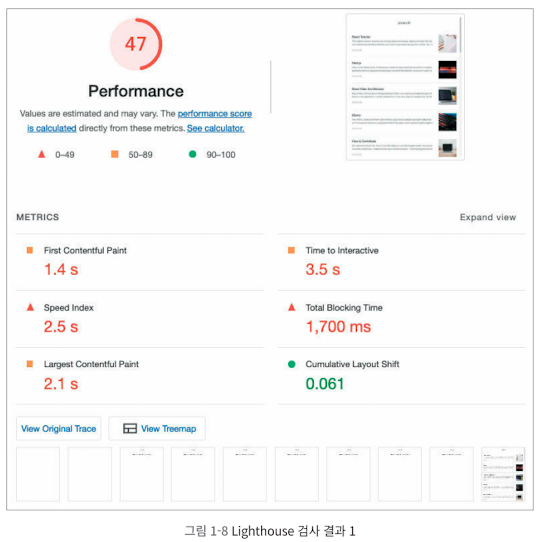Screen dimensions: 539x542
Task: Click the 3.5 s value
Action: point(323,269)
